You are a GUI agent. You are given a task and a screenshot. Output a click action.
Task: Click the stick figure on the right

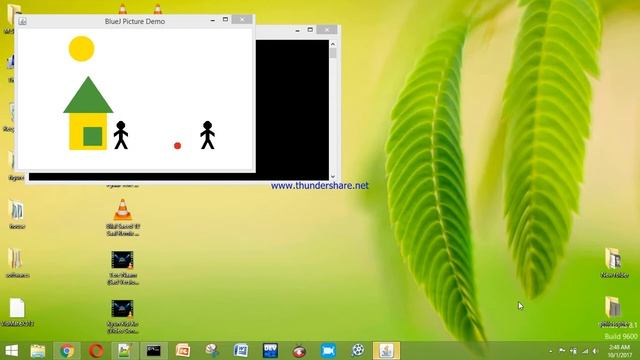pos(207,135)
